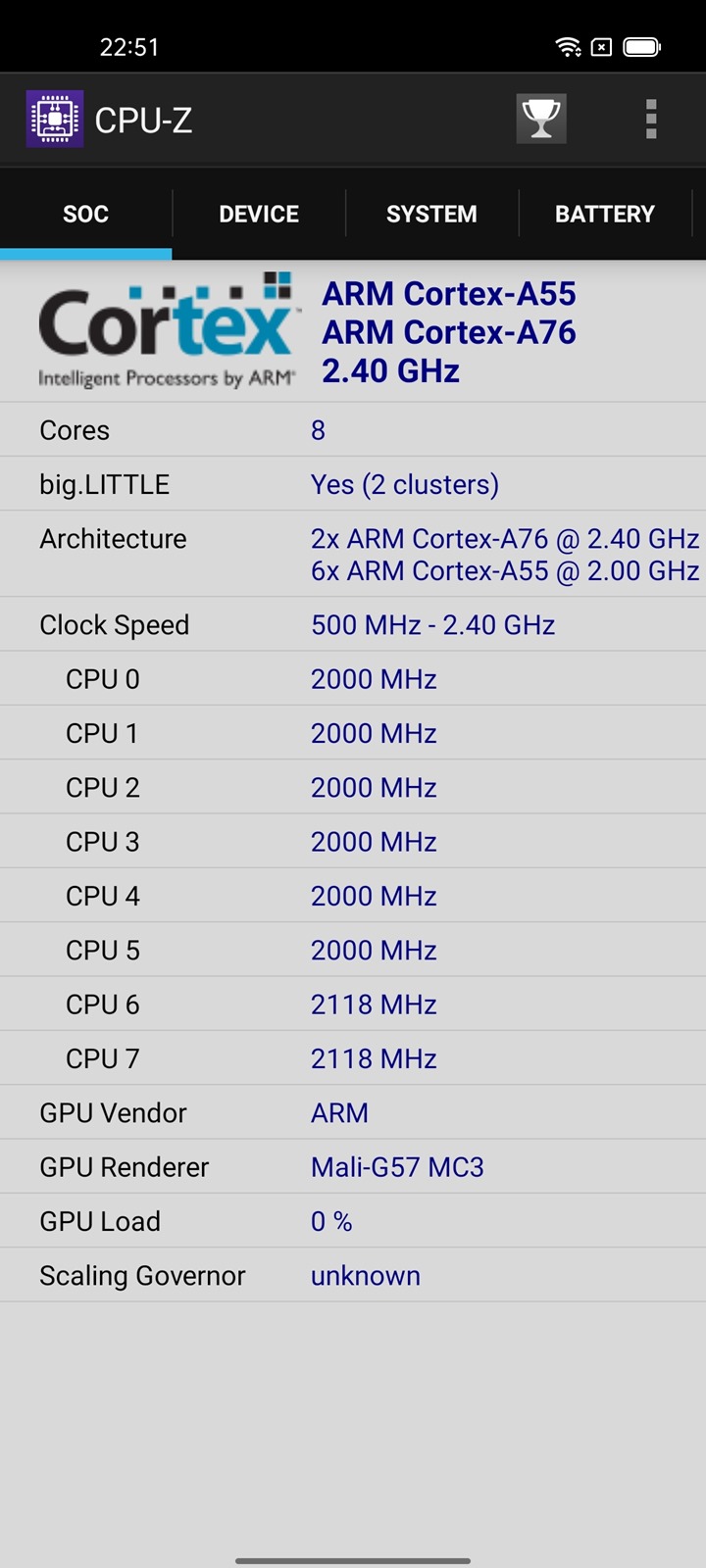Open the three-dot overflow menu
The image size is (706, 1568).
pyautogui.click(x=650, y=119)
